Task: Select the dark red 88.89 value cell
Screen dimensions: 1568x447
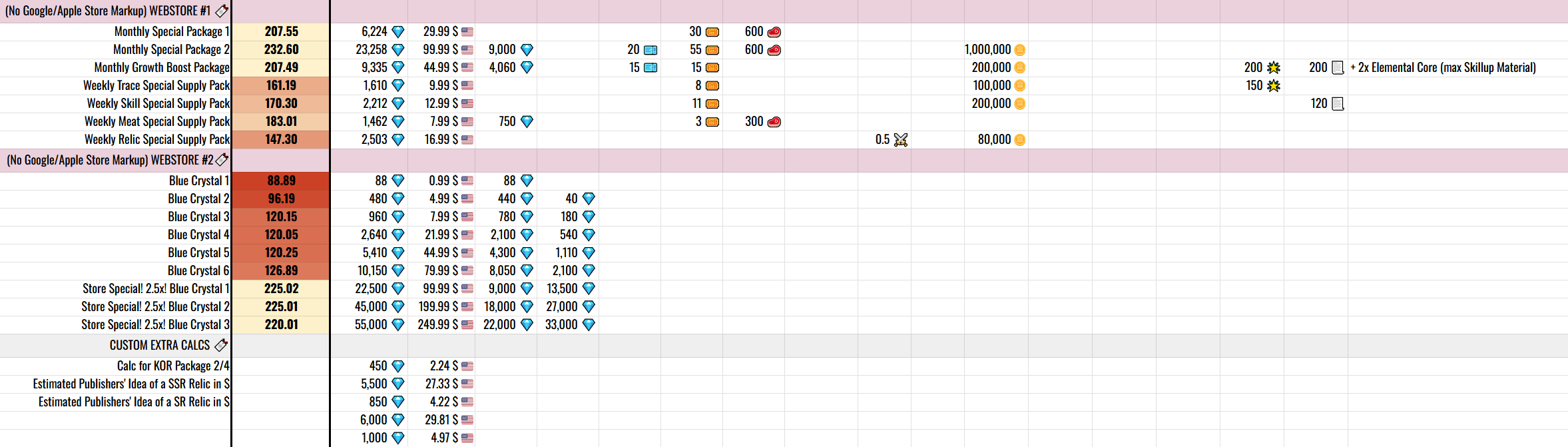Action: (x=281, y=181)
